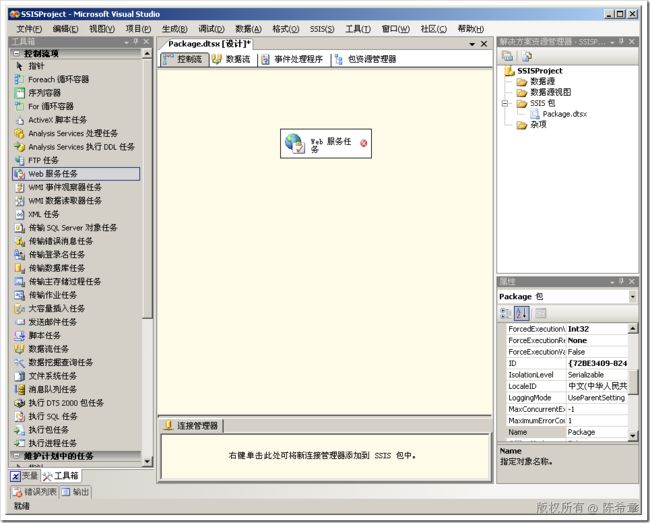
Task: Select the FTP 任务 icon
Action: coord(19,160)
